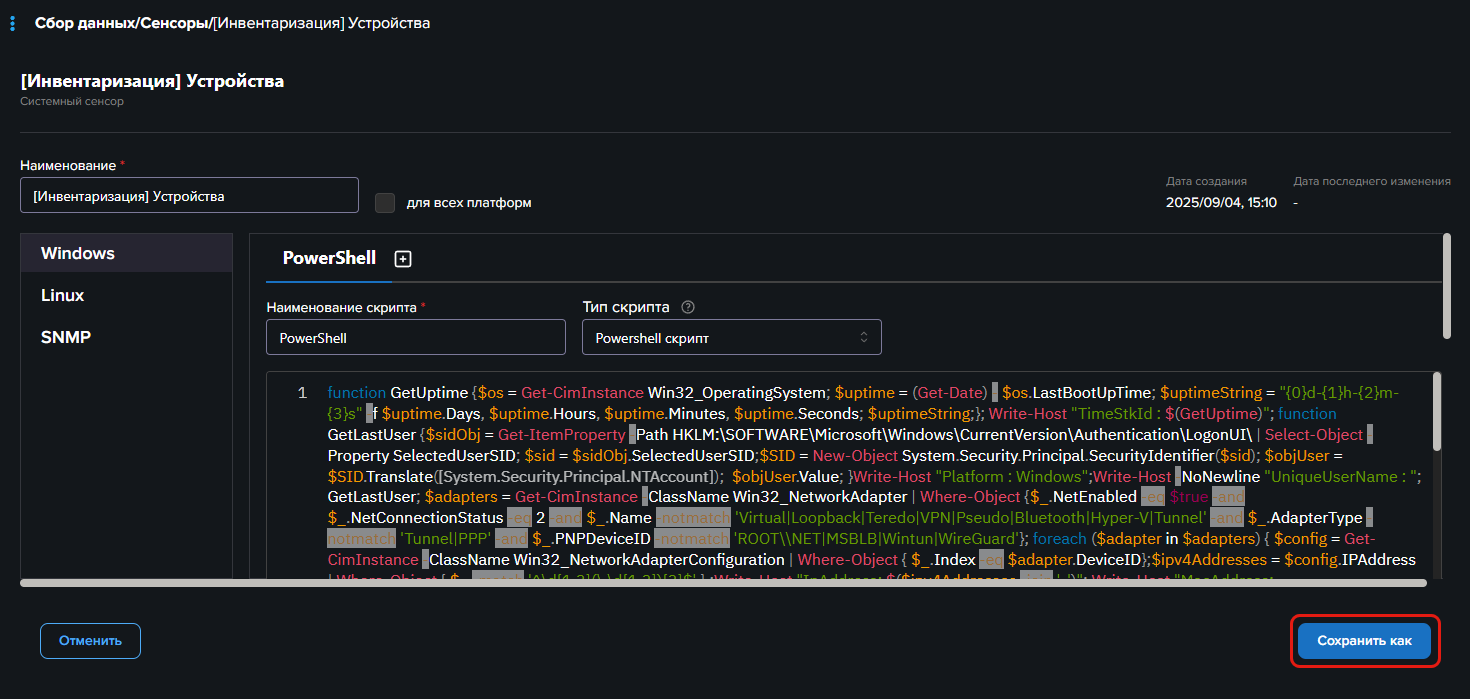Navigate to Сенсоры breadcrumb
Viewport: 1470px width, 699px height.
(173, 23)
